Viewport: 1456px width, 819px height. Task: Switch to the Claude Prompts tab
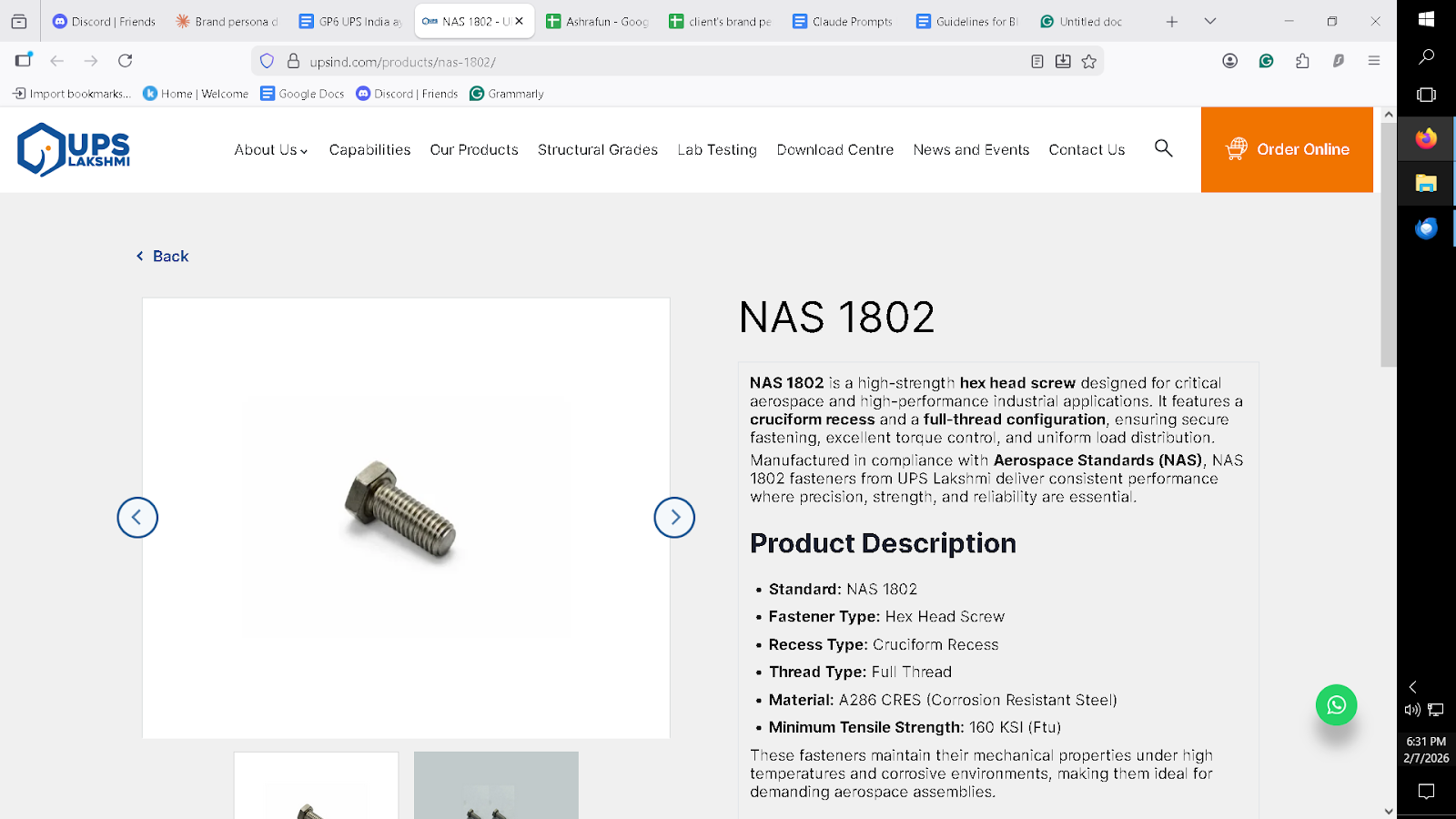coord(843,21)
